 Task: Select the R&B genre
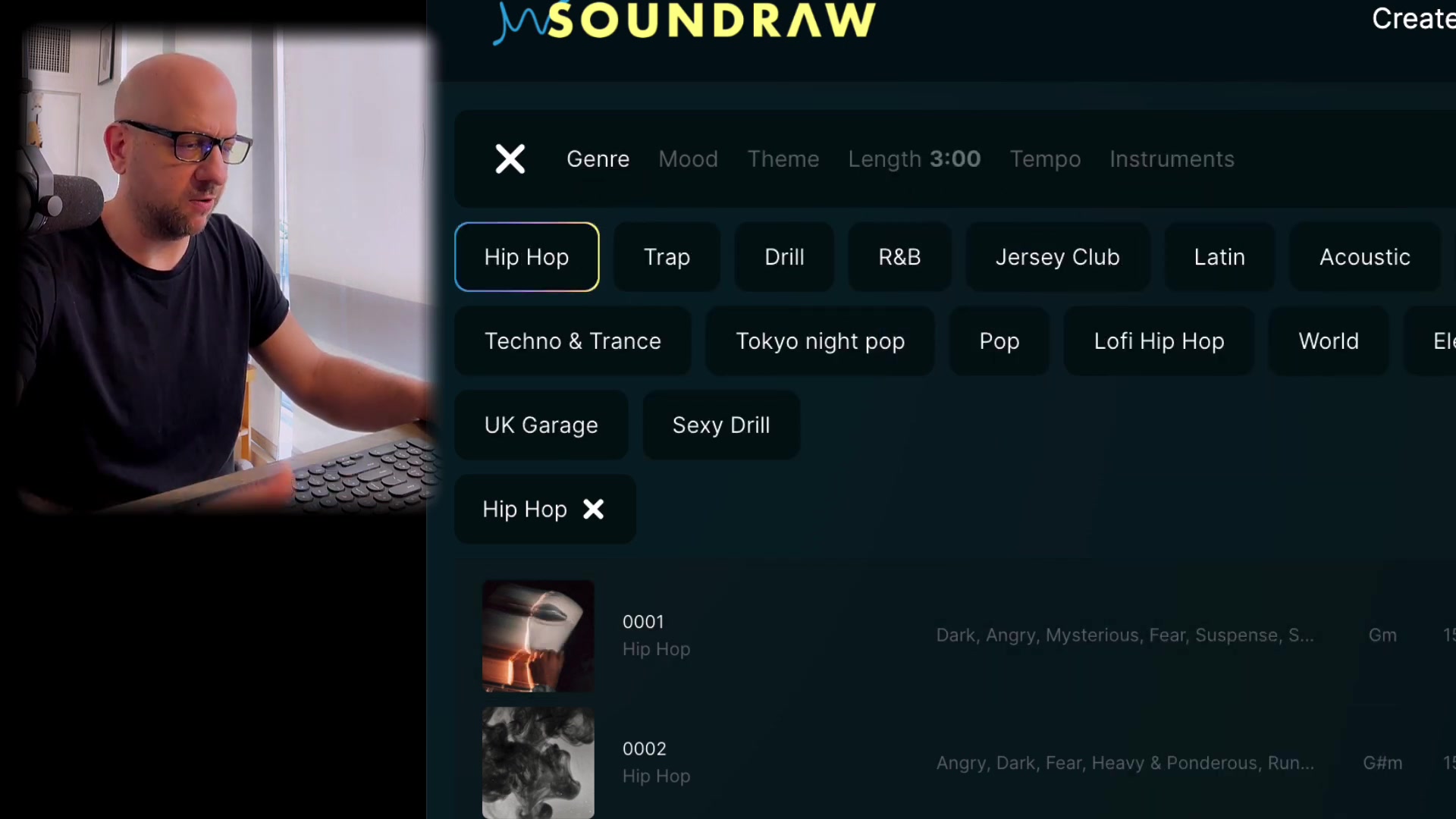(899, 257)
